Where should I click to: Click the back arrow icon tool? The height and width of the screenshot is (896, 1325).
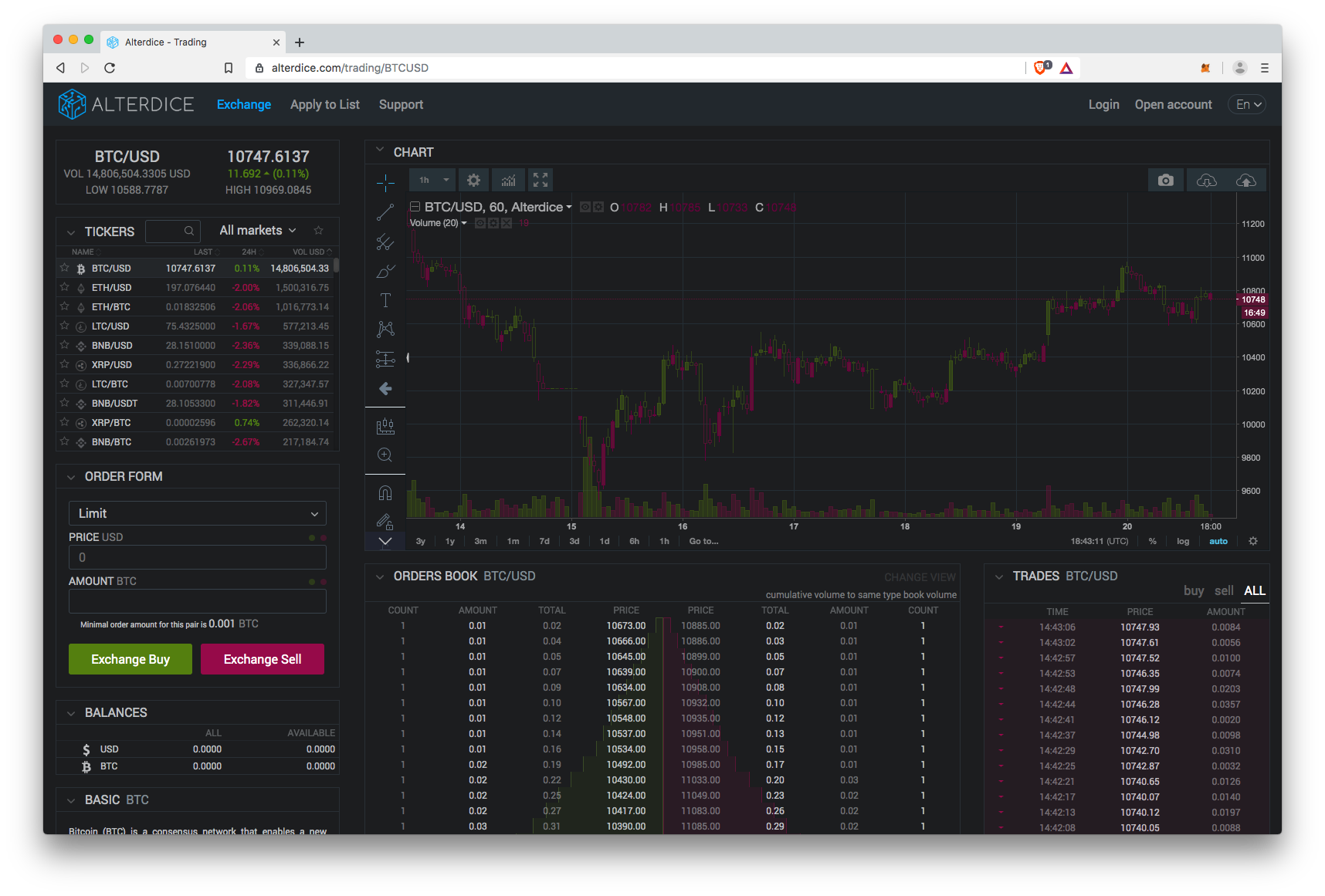click(385, 388)
